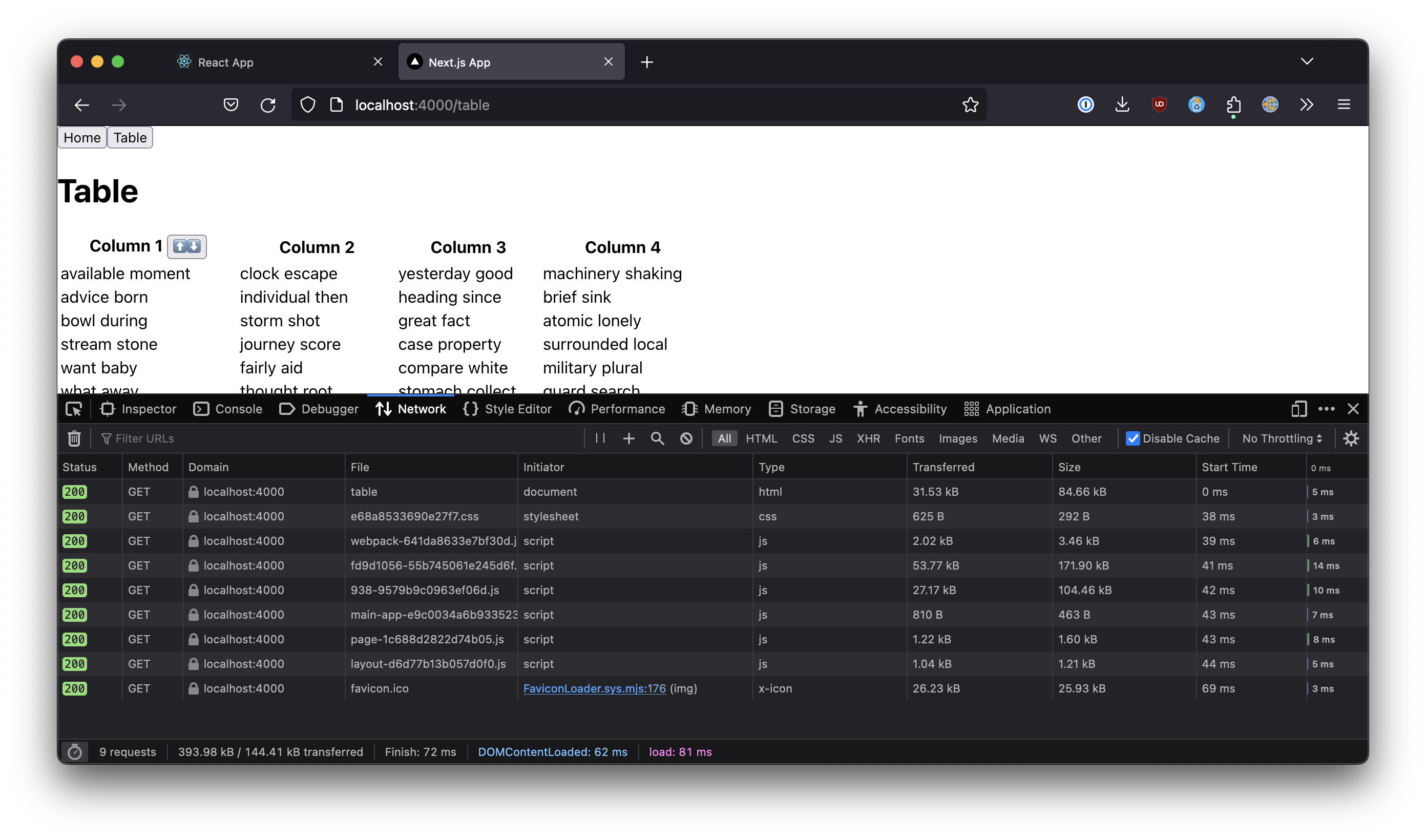Viewport: 1426px width, 840px height.
Task: Open the tracking protection shield
Action: [307, 104]
